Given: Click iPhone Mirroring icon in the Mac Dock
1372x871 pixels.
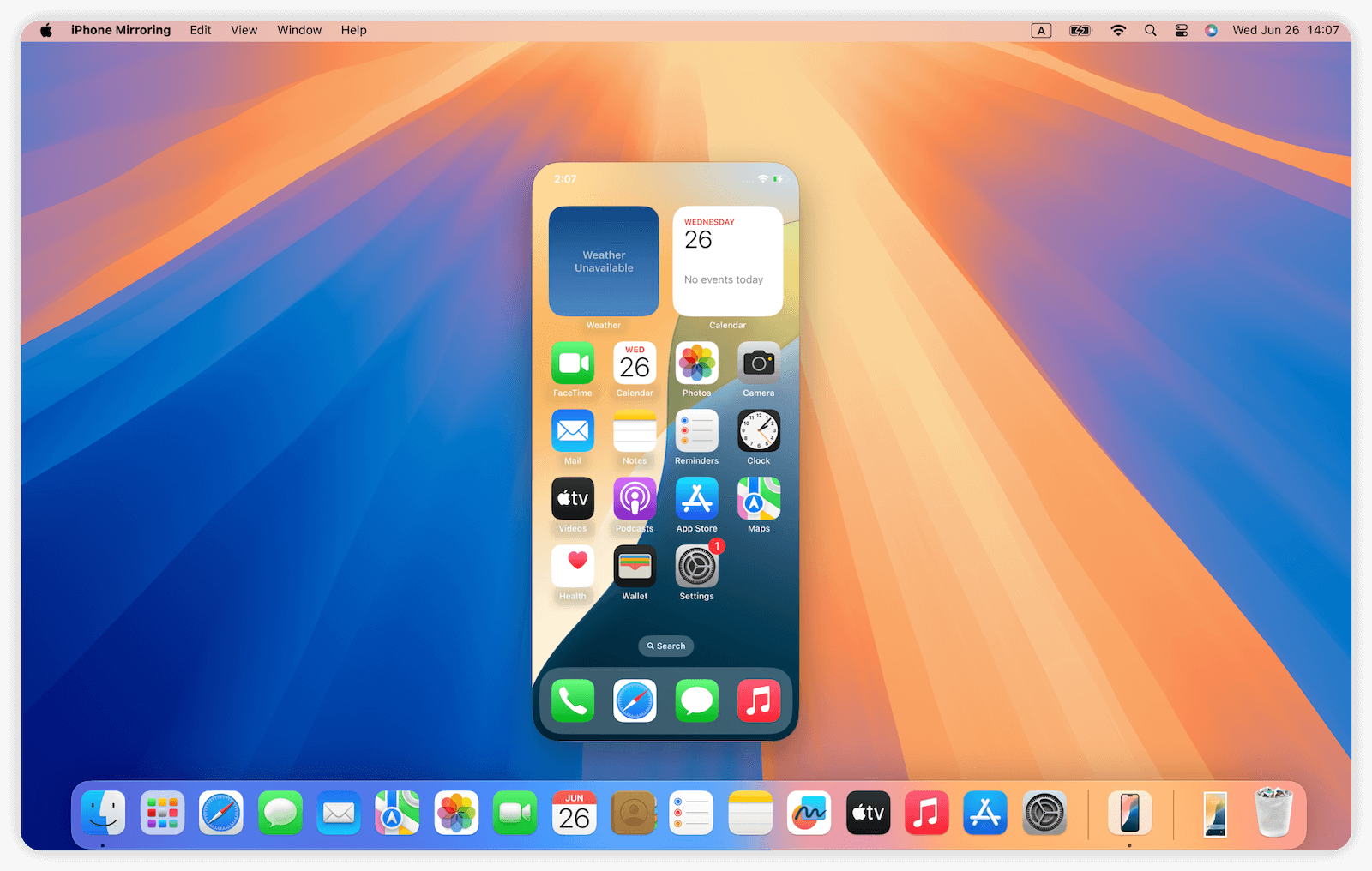Looking at the screenshot, I should (x=1130, y=813).
